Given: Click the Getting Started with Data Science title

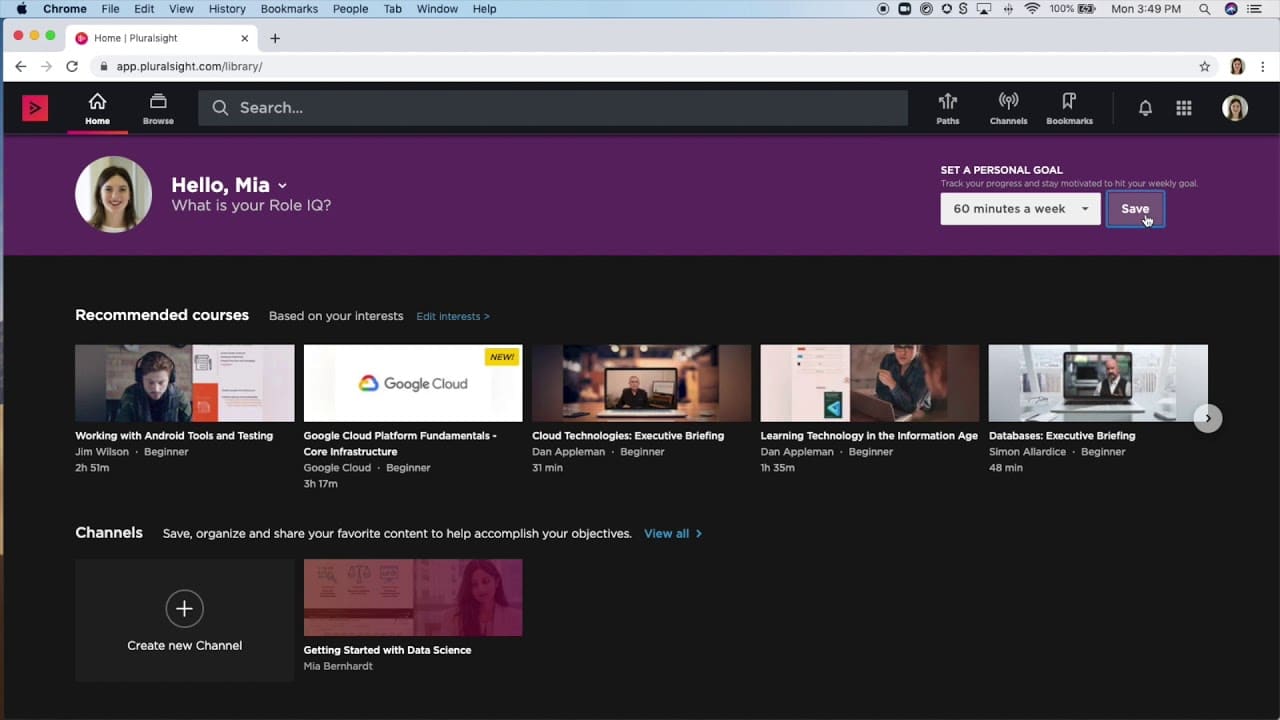Looking at the screenshot, I should [387, 650].
